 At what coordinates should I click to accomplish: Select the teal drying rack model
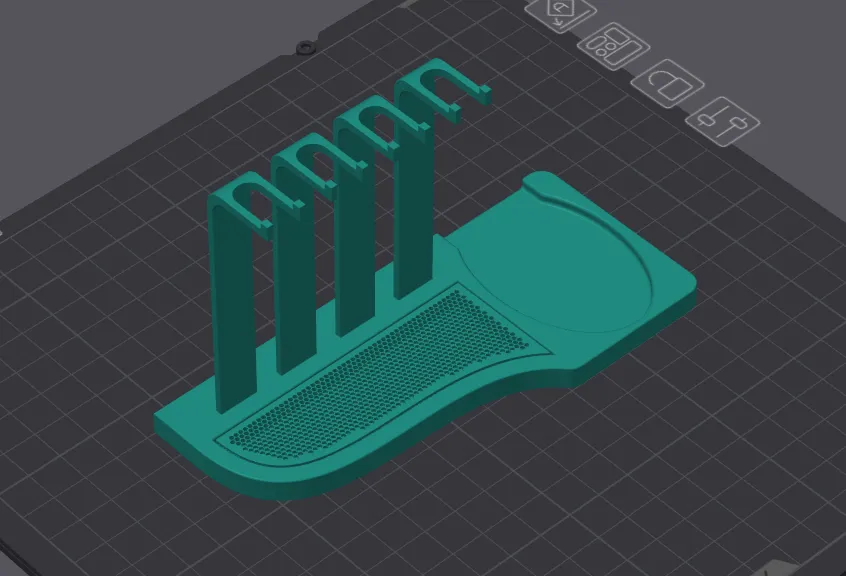click(x=400, y=380)
